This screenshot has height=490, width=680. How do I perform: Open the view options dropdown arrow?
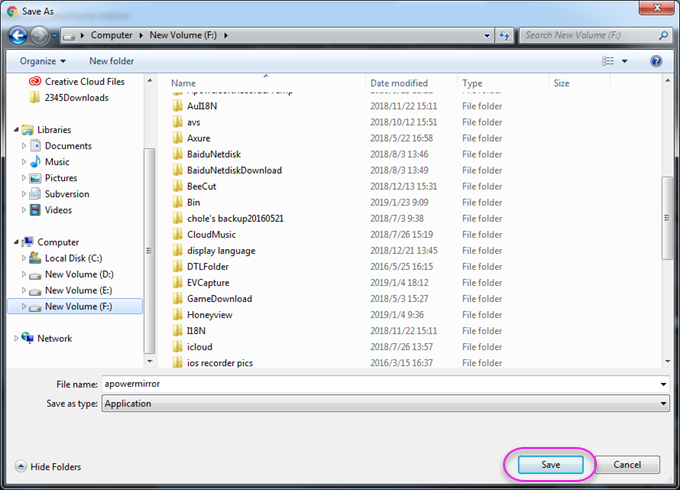(x=625, y=61)
